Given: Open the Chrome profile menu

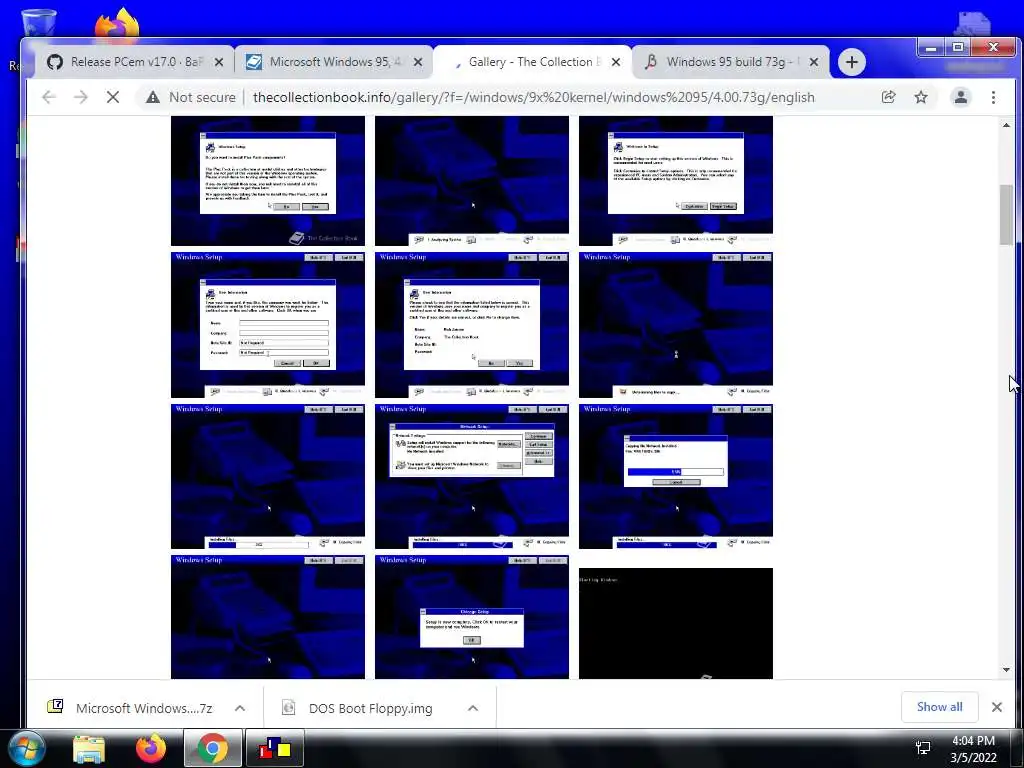Looking at the screenshot, I should (961, 97).
